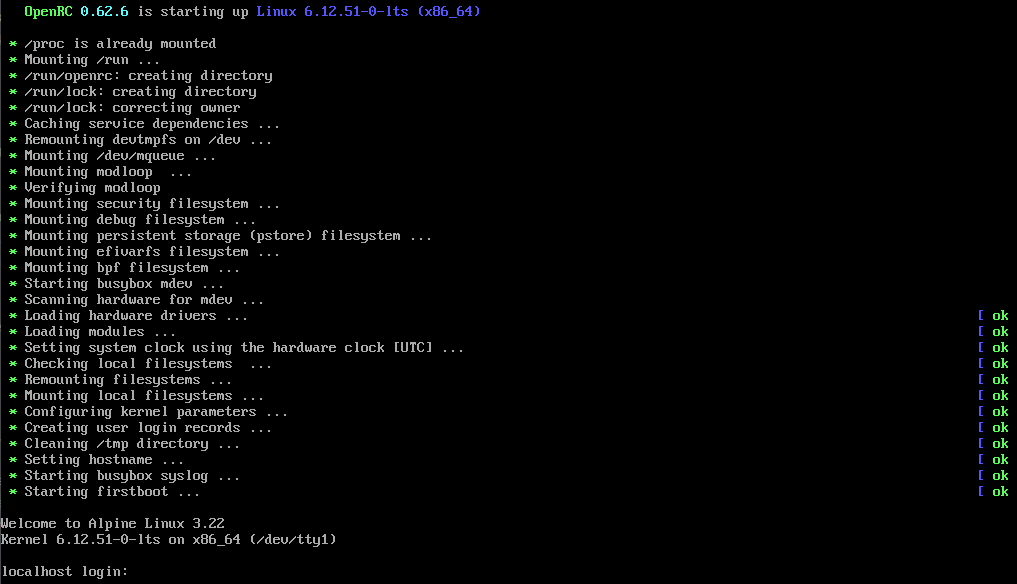
Task: Click the ok status beside Setting hostname
Action: click(1000, 460)
